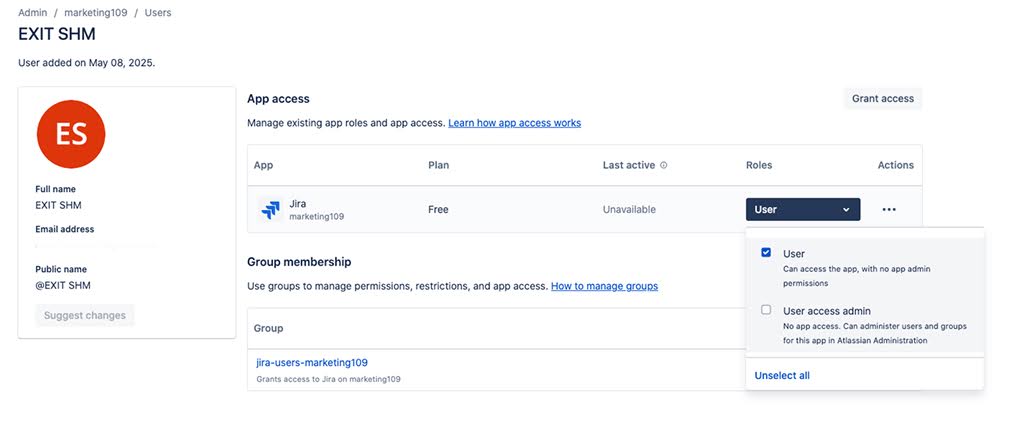Click the Free plan cell
Screen dimensions: 1024x434
438,209
